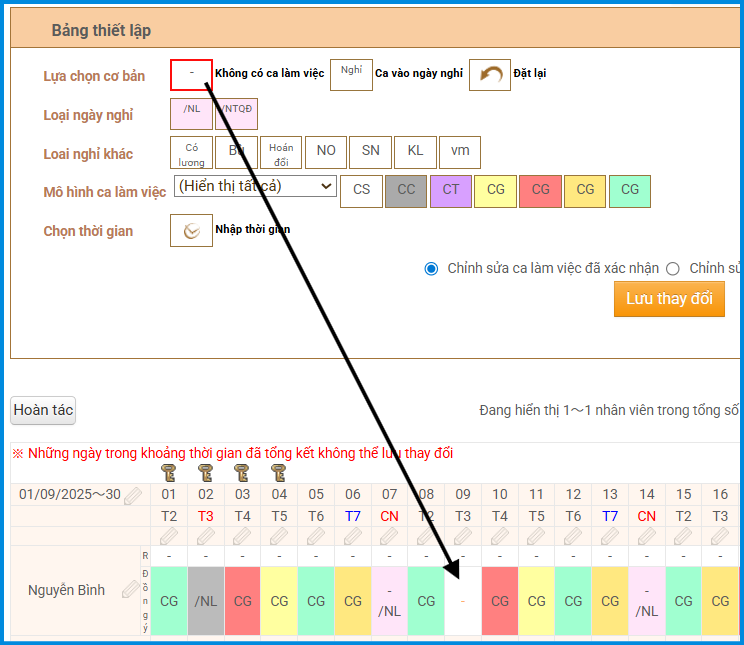744x645 pixels.
Task: Click the Lưu thay đổi save button
Action: click(668, 299)
